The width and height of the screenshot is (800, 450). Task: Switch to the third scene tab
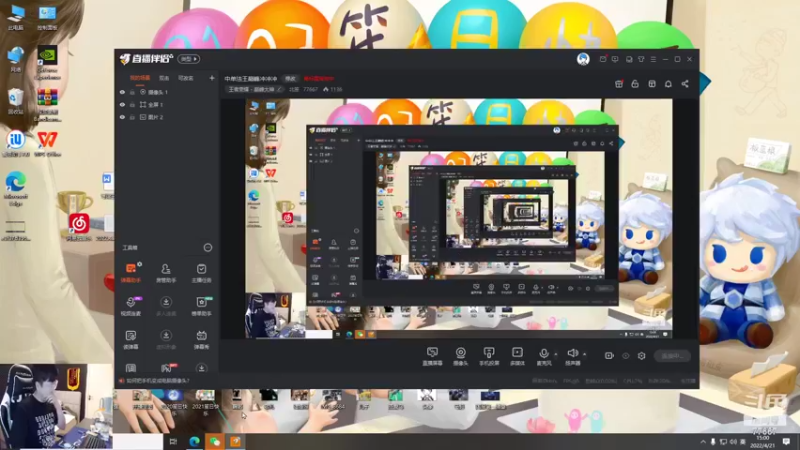(186, 78)
